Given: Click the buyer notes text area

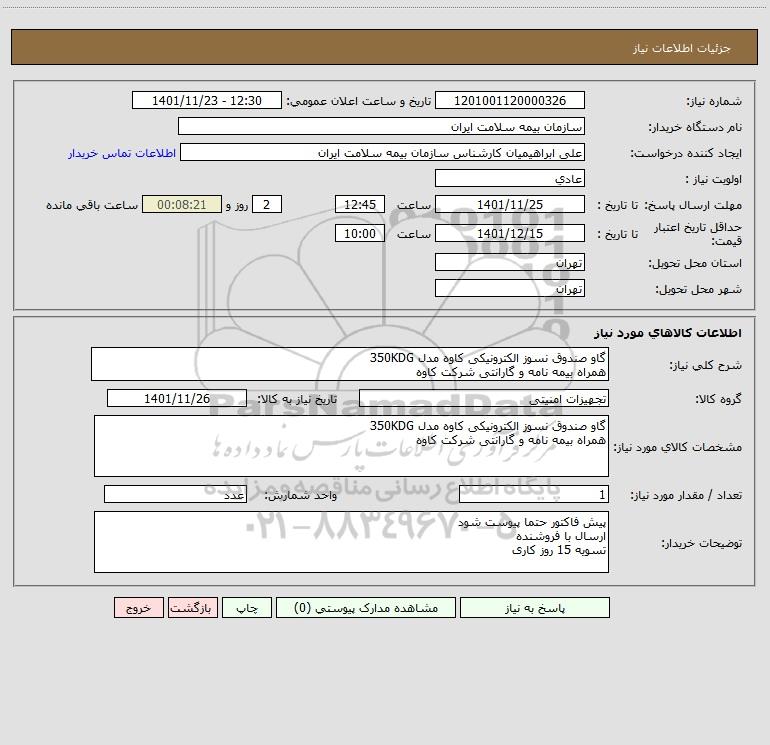Looking at the screenshot, I should point(351,542).
